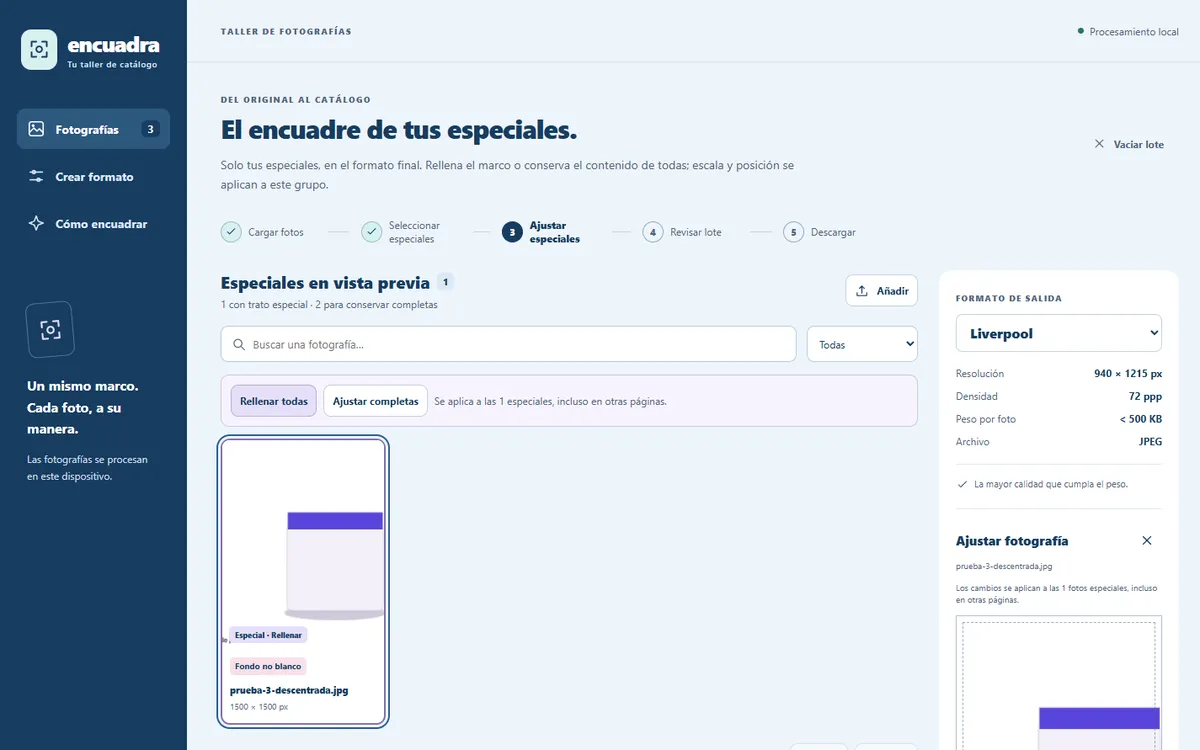Open the Liverpool output format dropdown
The width and height of the screenshot is (1200, 750).
pos(1059,334)
